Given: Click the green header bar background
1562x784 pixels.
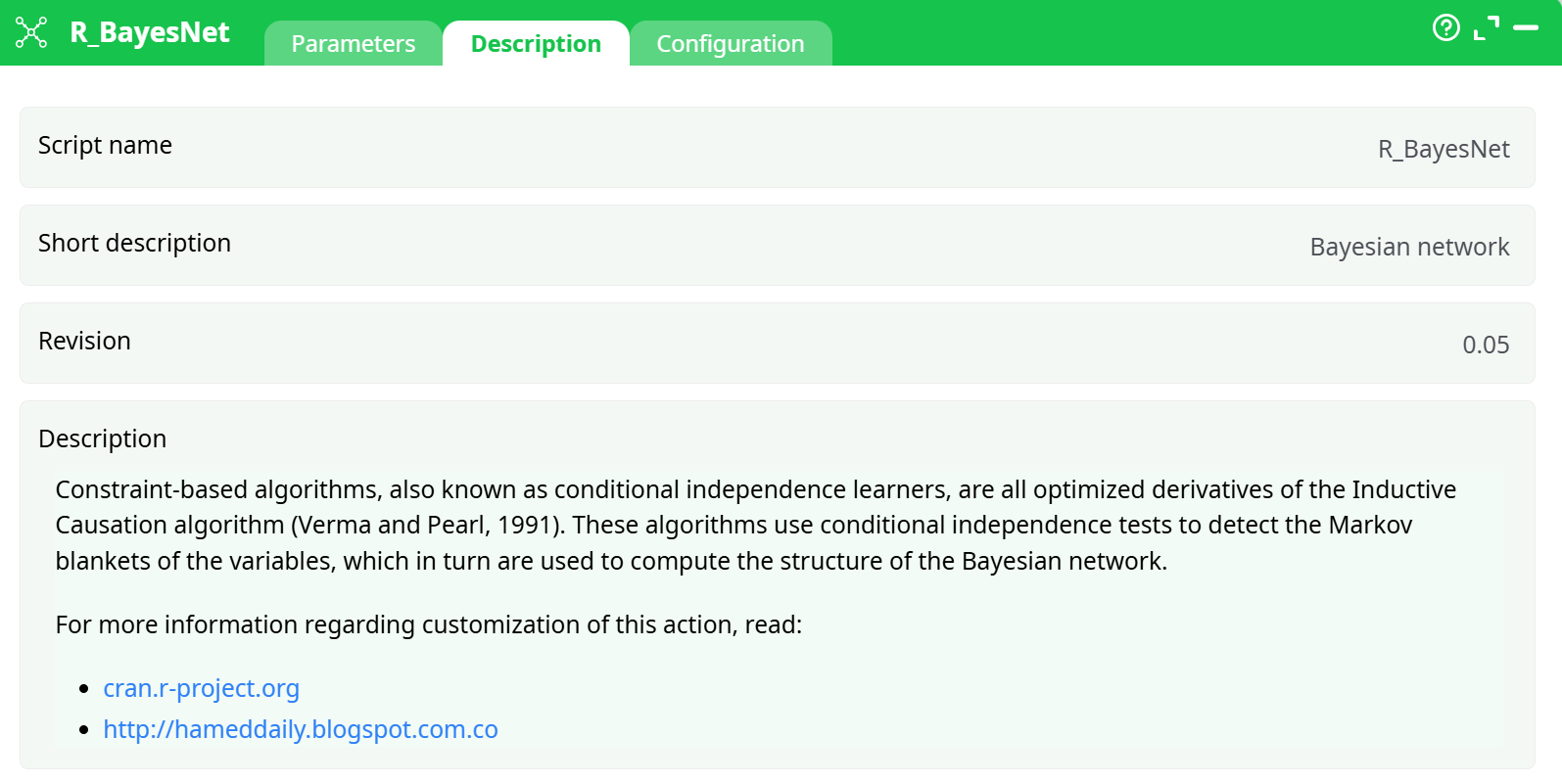Looking at the screenshot, I should (1077, 32).
